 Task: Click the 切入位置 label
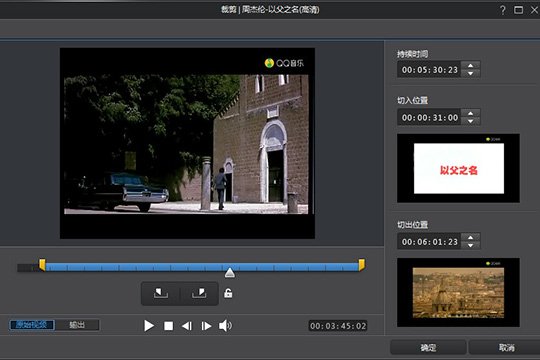[x=413, y=100]
